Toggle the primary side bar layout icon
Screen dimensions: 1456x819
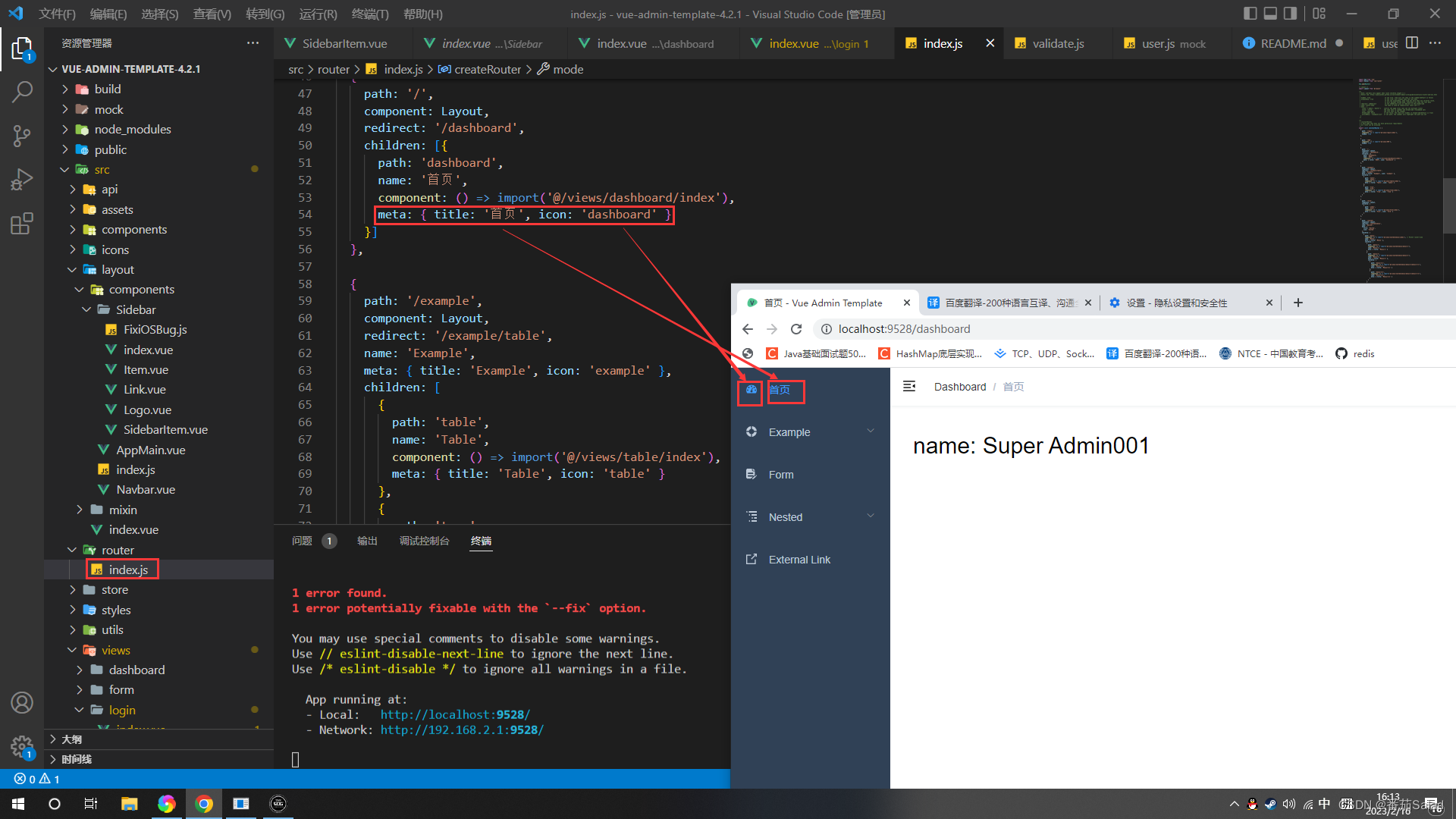1250,14
